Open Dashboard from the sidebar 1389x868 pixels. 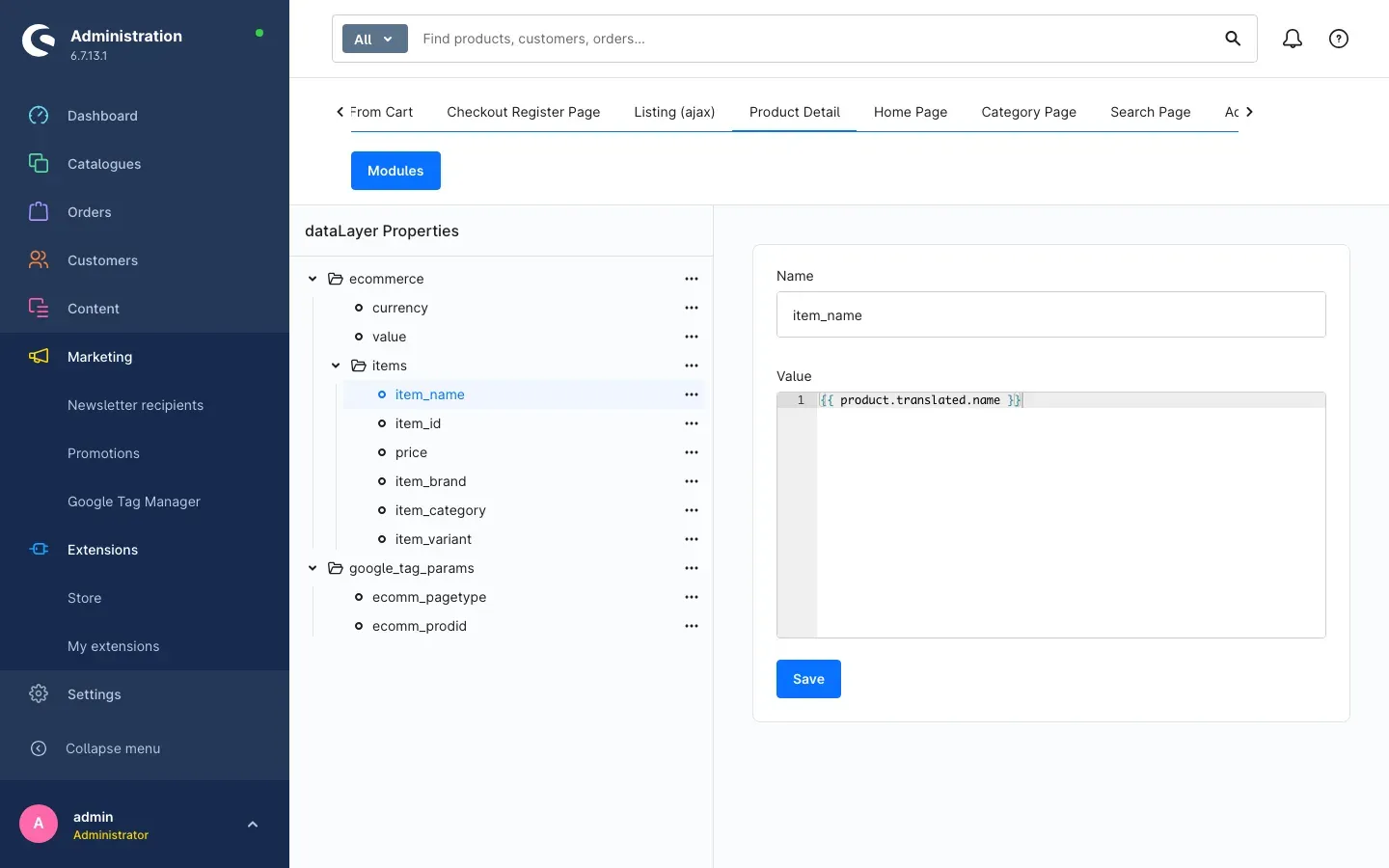pos(102,116)
